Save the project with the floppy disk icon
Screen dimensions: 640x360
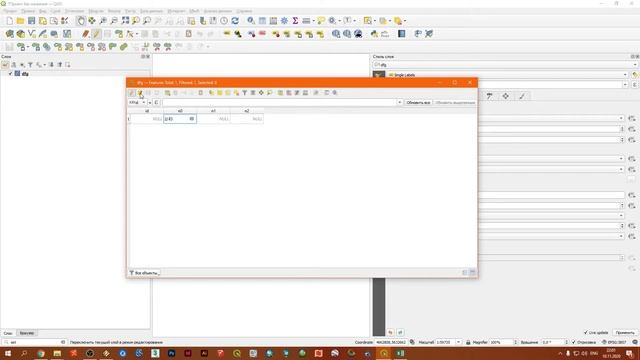tap(31, 20)
